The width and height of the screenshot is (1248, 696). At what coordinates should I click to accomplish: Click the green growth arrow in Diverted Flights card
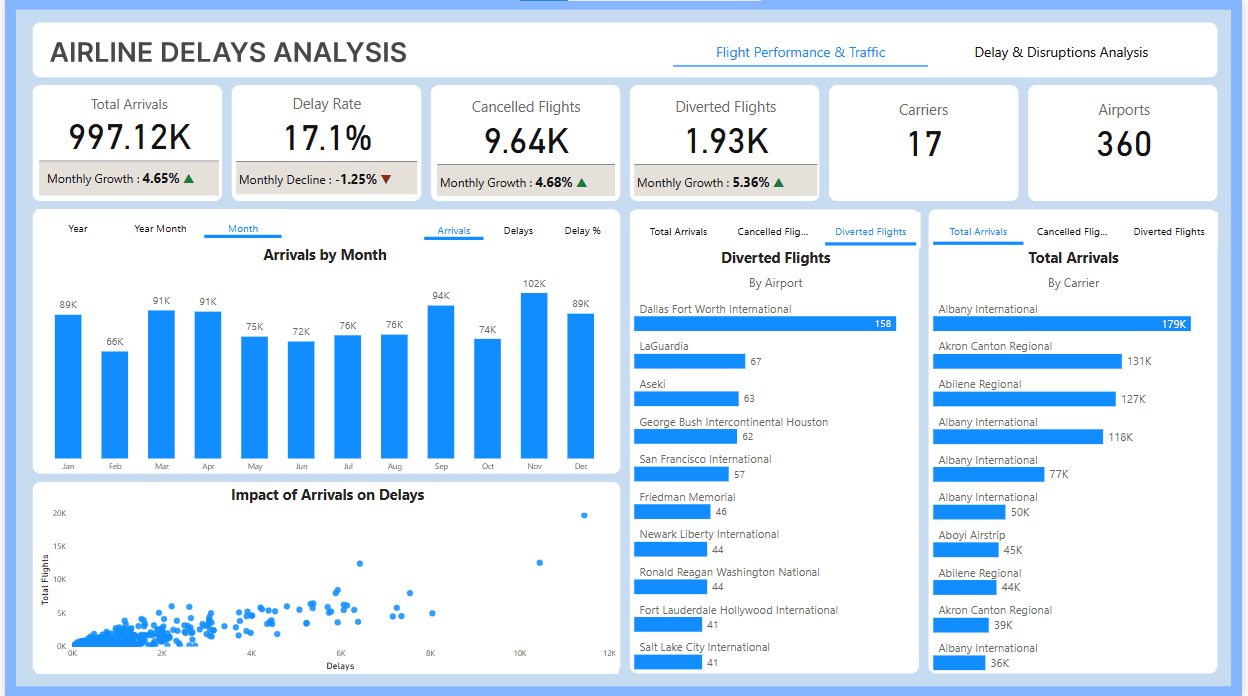pyautogui.click(x=778, y=183)
